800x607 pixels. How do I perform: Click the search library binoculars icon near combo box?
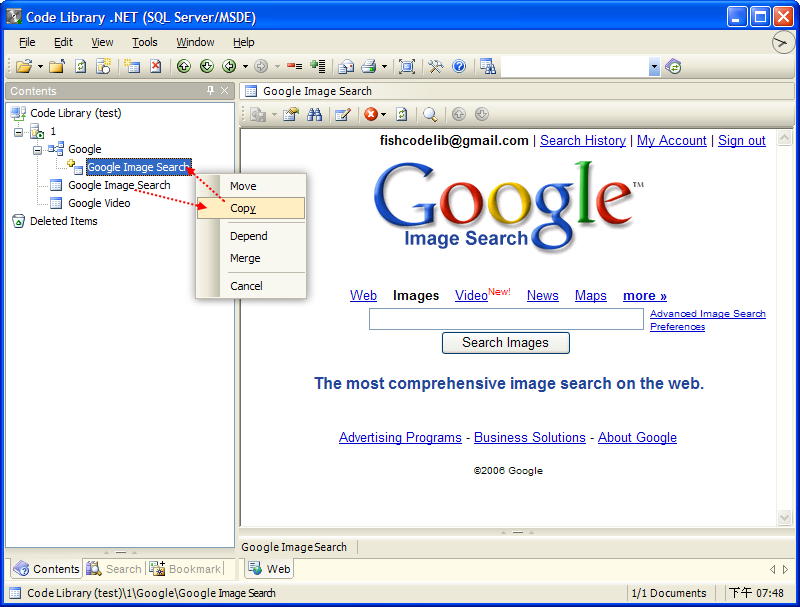click(x=488, y=67)
